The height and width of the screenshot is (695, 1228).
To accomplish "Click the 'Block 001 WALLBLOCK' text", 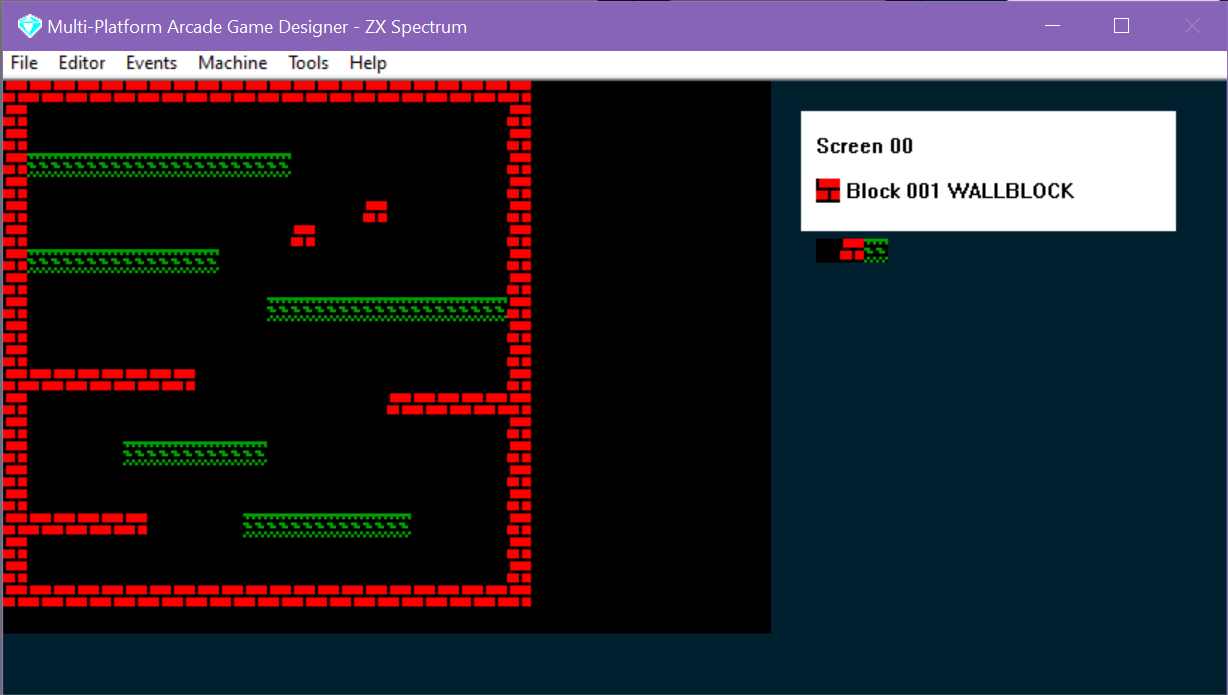I will point(960,190).
